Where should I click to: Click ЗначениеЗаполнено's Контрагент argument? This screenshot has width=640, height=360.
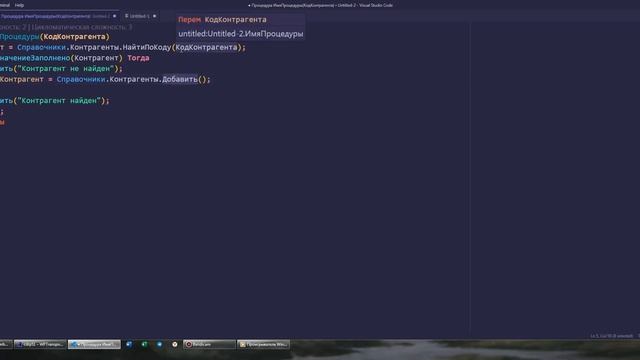(96, 58)
